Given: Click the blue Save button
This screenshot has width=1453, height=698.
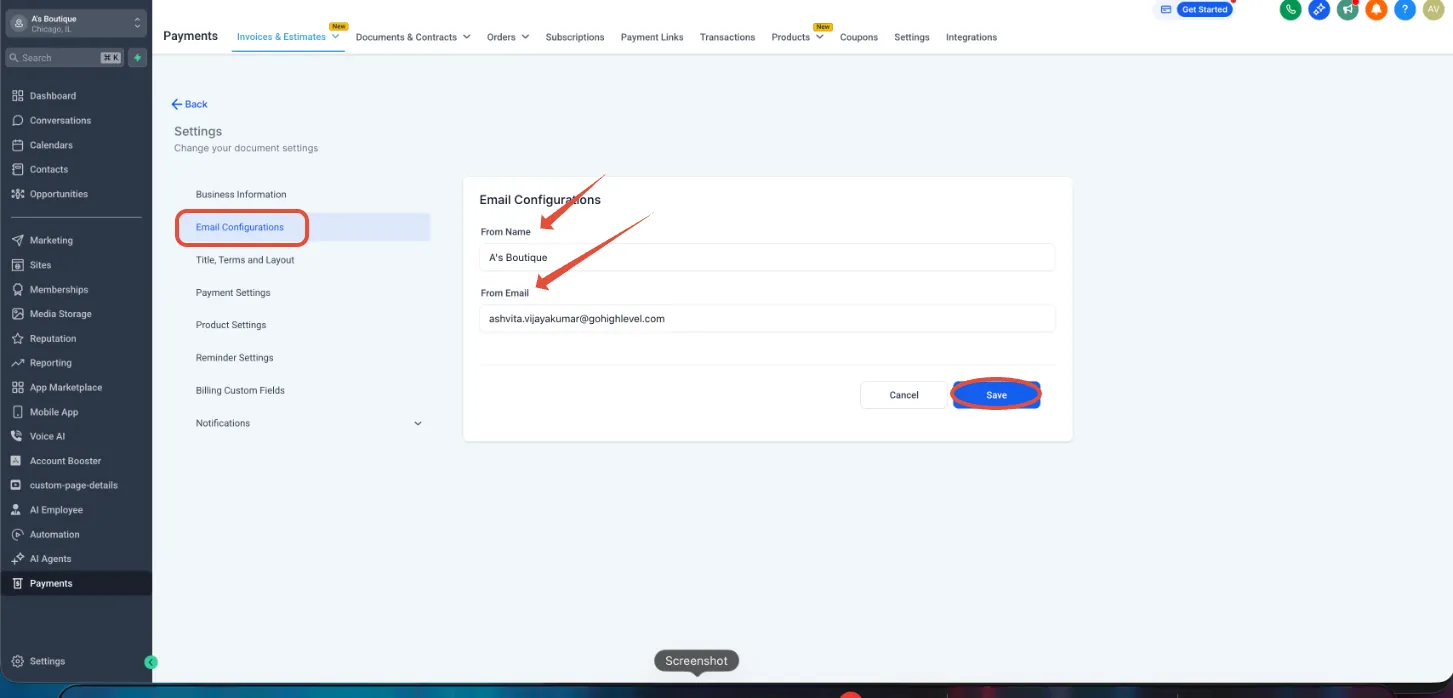Looking at the screenshot, I should point(996,395).
